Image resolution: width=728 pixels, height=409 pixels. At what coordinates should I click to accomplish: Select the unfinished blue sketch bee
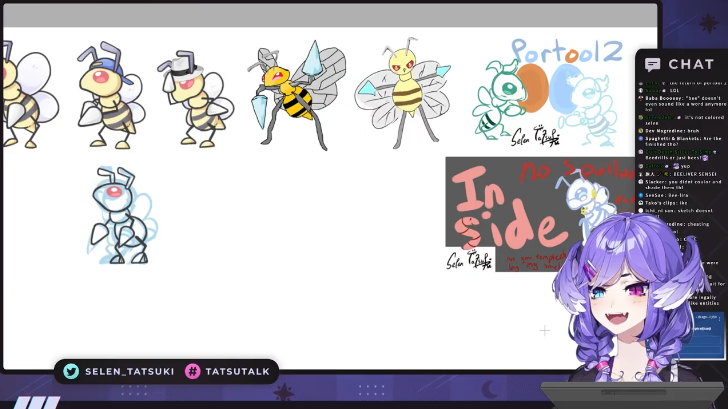[122, 216]
